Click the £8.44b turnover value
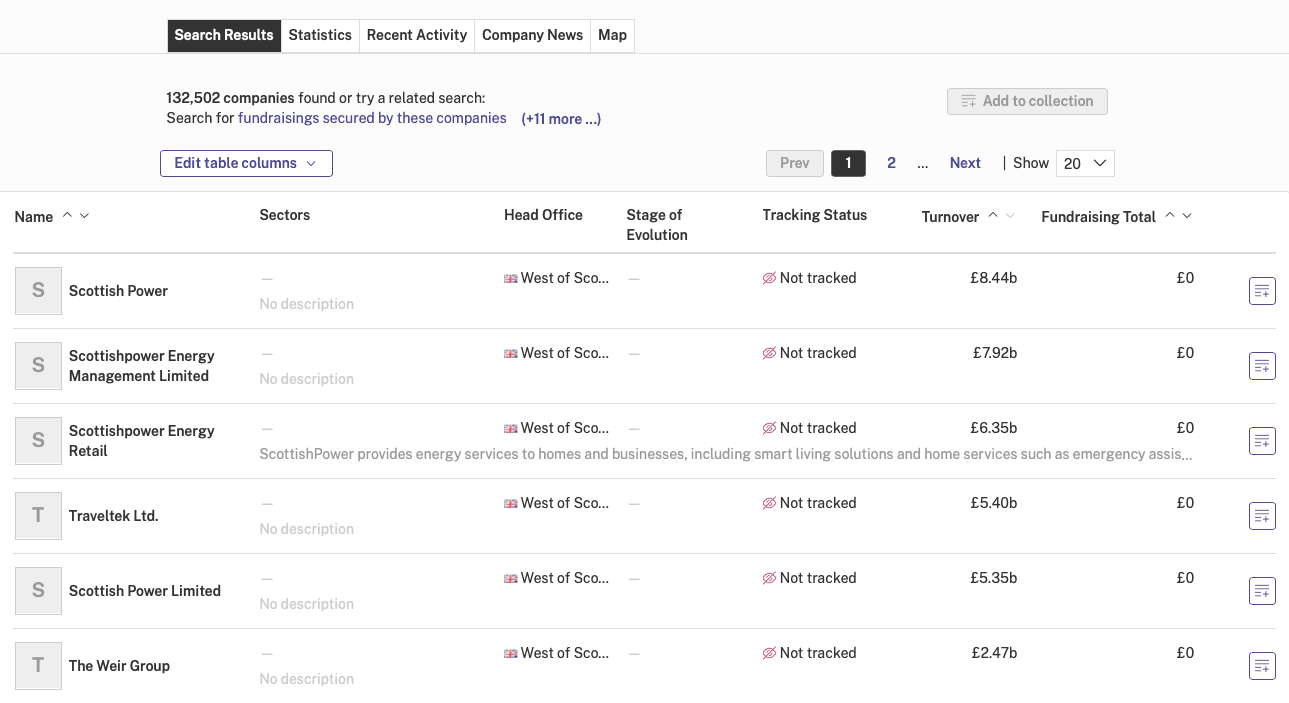 click(993, 278)
